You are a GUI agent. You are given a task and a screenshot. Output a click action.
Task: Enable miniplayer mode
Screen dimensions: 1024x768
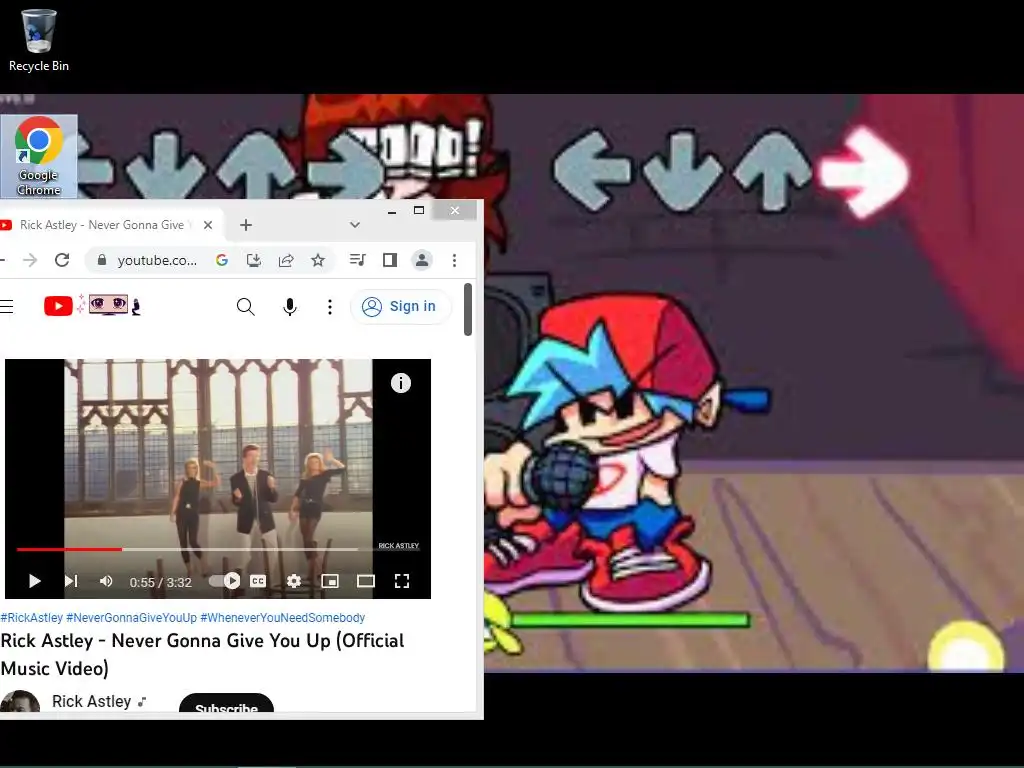coord(330,581)
